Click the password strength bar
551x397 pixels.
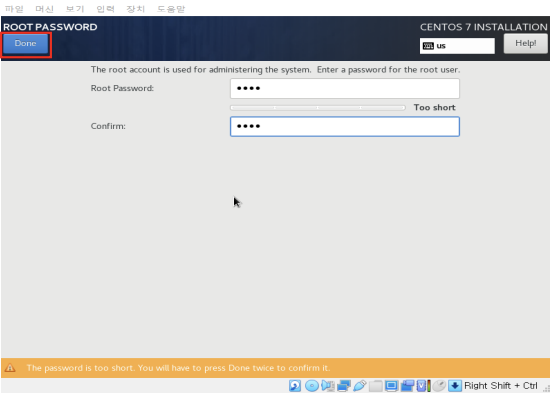tap(318, 108)
